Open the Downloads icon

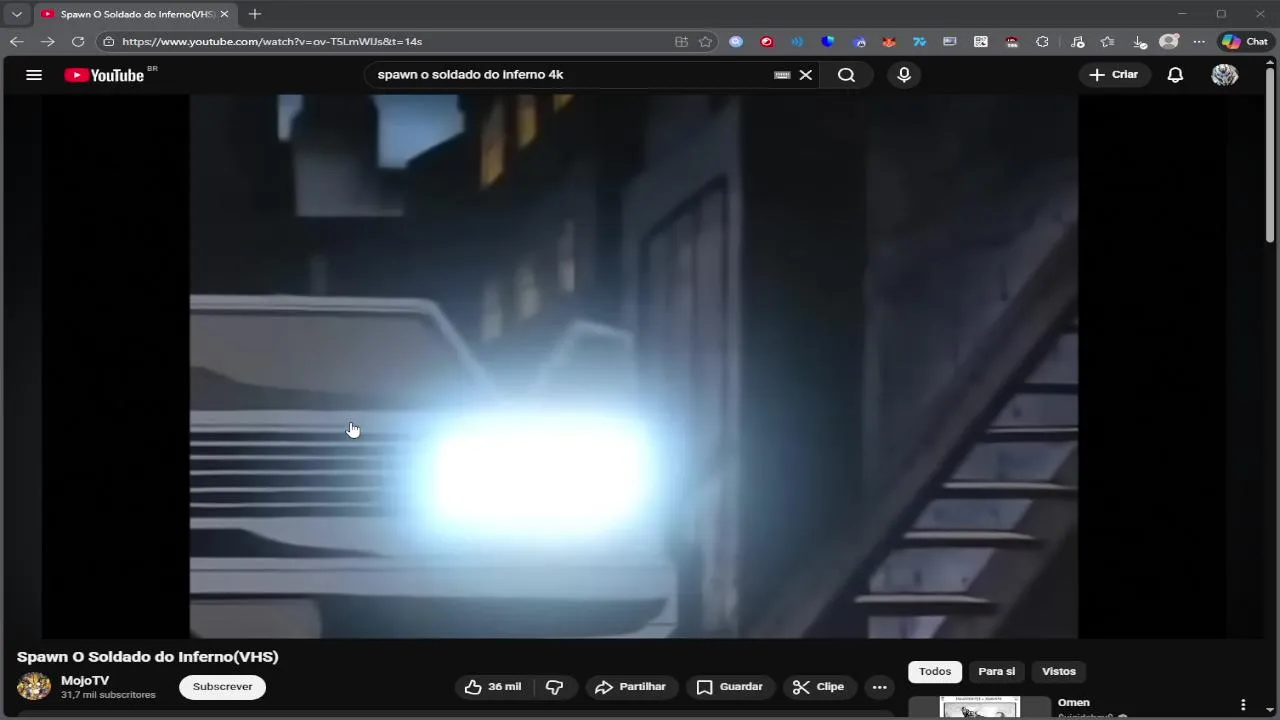click(x=1139, y=42)
